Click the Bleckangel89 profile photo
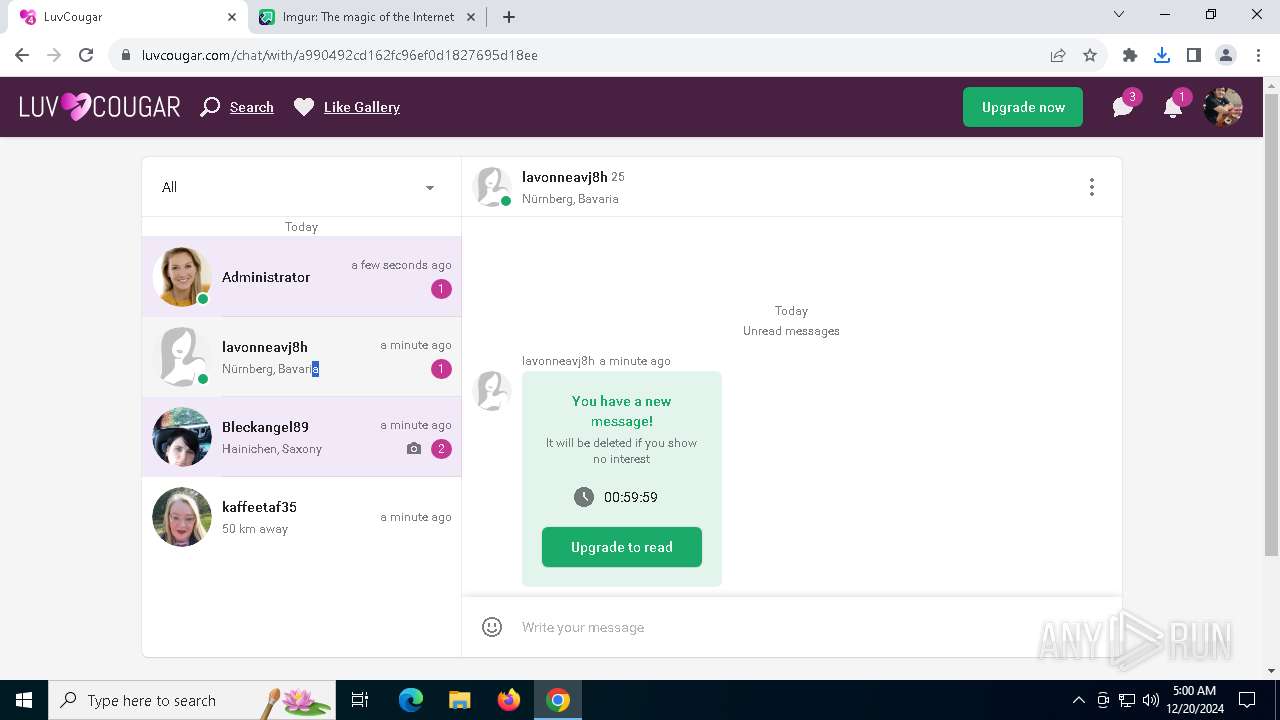Viewport: 1280px width, 720px height. point(182,437)
